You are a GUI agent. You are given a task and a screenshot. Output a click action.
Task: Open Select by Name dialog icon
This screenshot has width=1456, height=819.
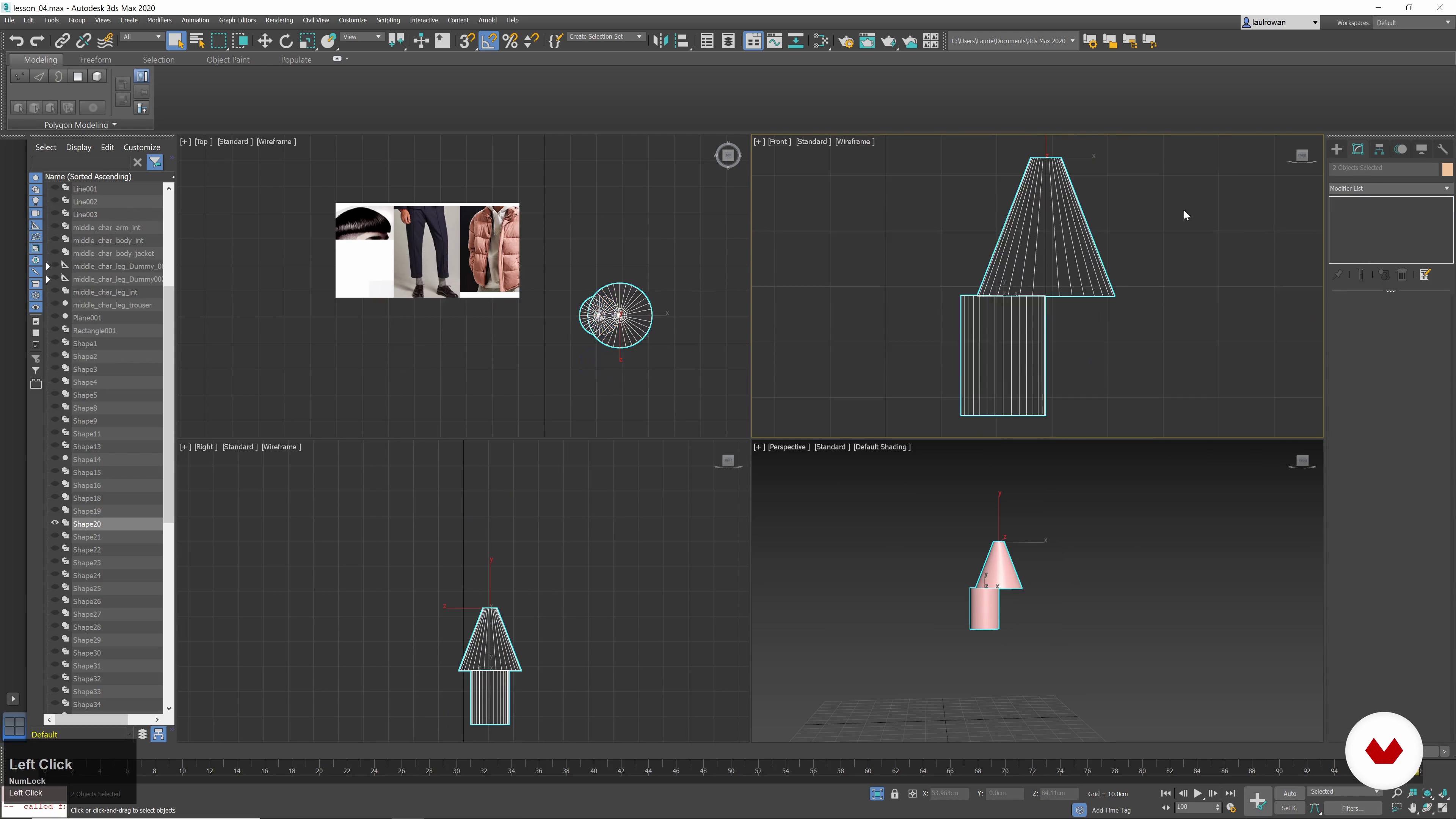point(197,41)
